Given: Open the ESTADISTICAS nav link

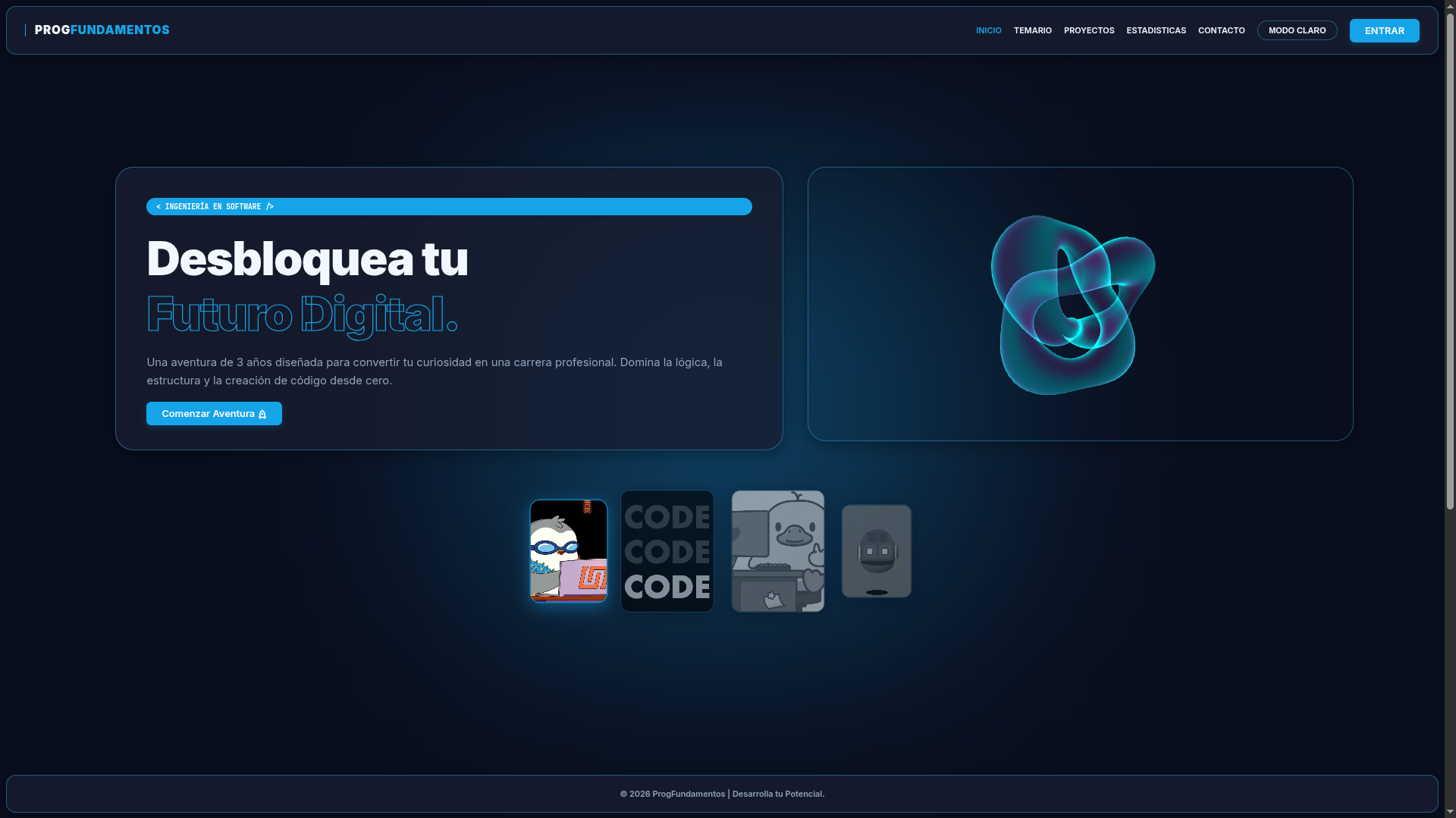Looking at the screenshot, I should 1156,30.
